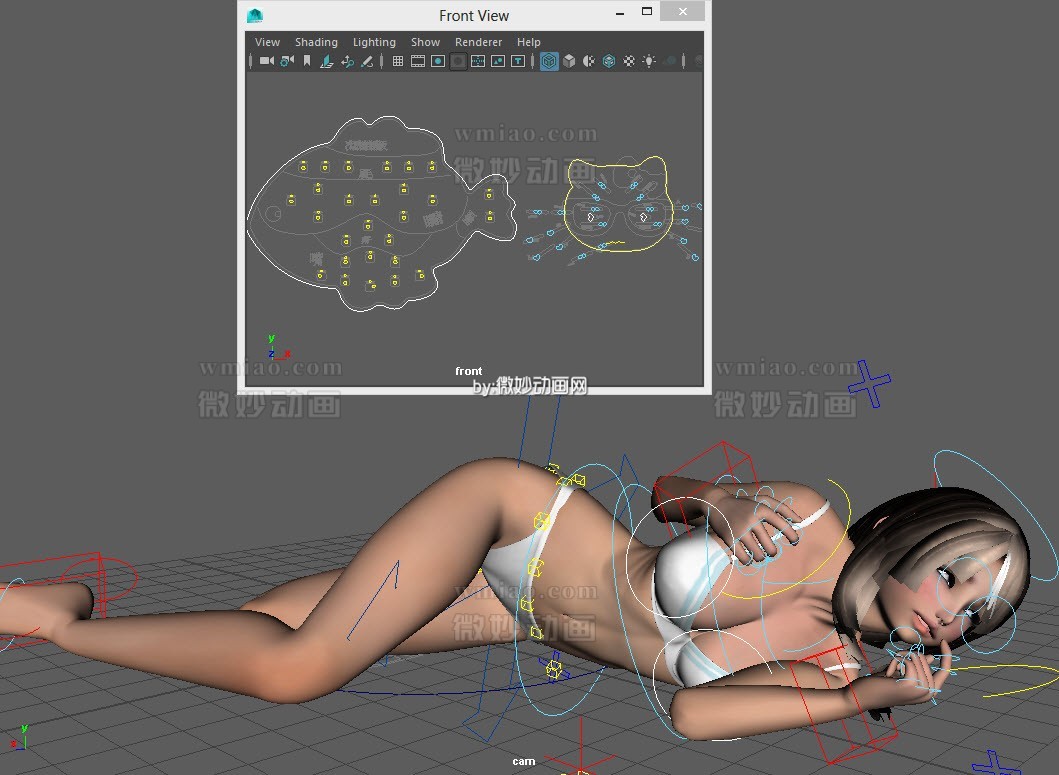Select the camera selection icon in the viewport toolbar
The width and height of the screenshot is (1059, 775).
[265, 61]
